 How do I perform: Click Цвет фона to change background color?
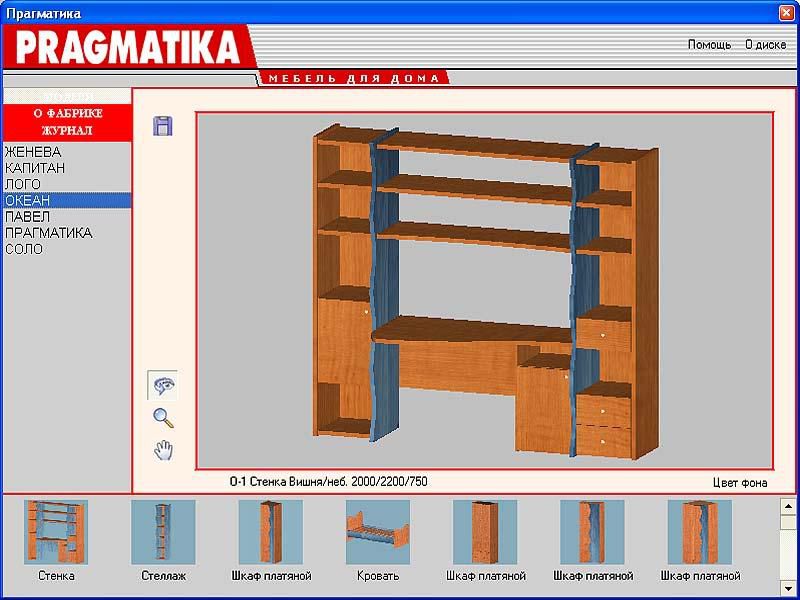(x=740, y=483)
